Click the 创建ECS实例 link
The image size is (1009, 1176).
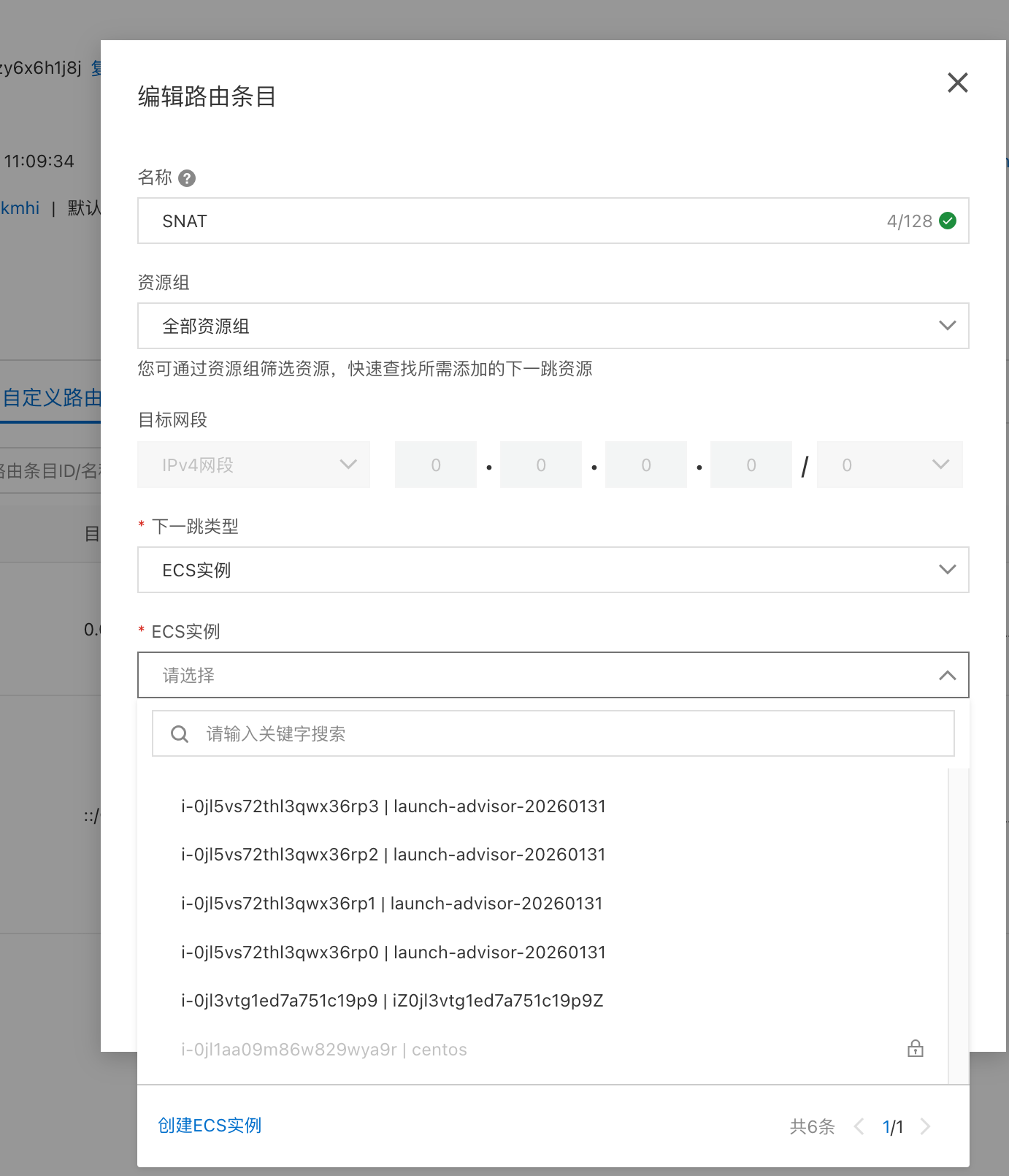click(x=210, y=1126)
